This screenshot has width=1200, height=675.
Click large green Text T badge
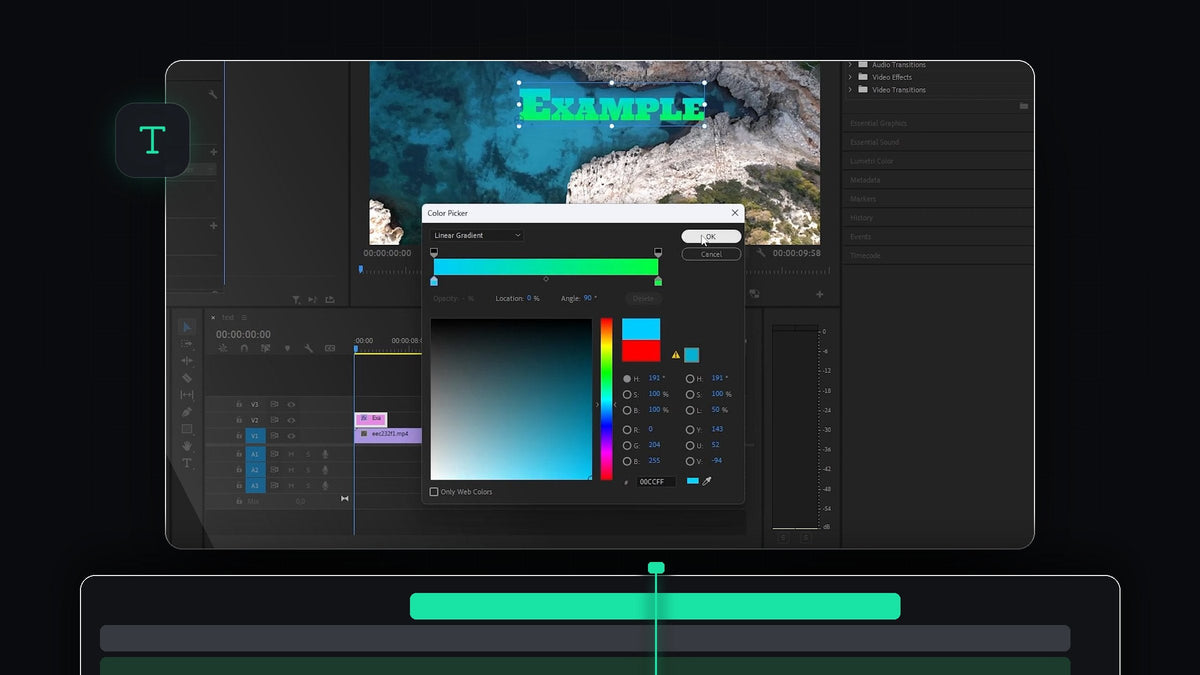(x=152, y=140)
